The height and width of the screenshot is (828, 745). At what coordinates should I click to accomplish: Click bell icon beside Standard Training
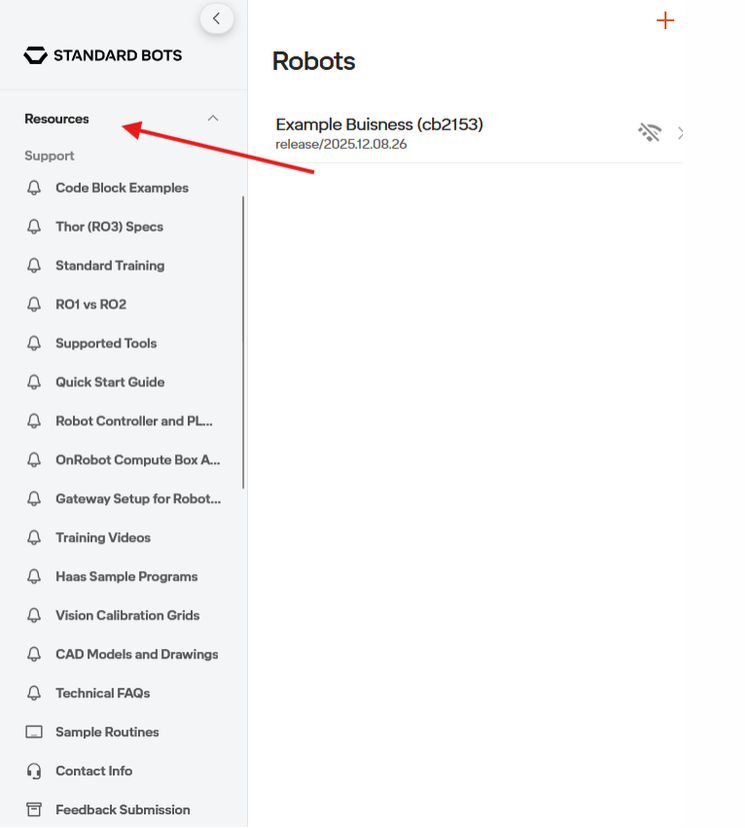tap(34, 266)
